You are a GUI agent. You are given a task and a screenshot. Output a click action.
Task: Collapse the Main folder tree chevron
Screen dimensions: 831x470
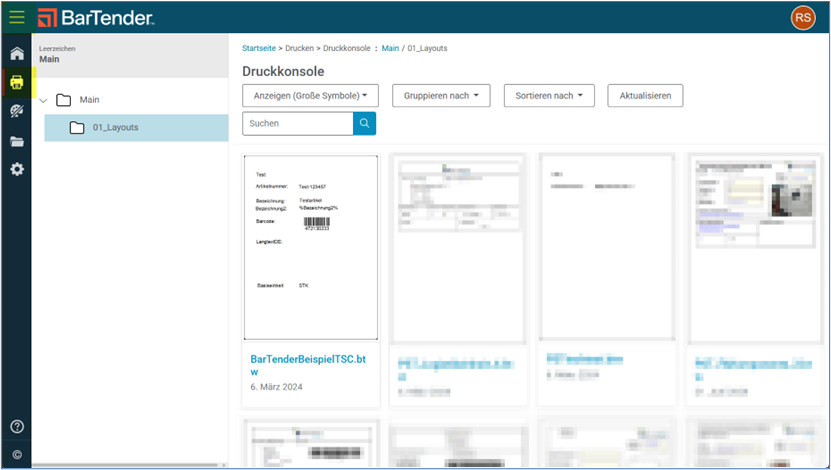coord(43,100)
